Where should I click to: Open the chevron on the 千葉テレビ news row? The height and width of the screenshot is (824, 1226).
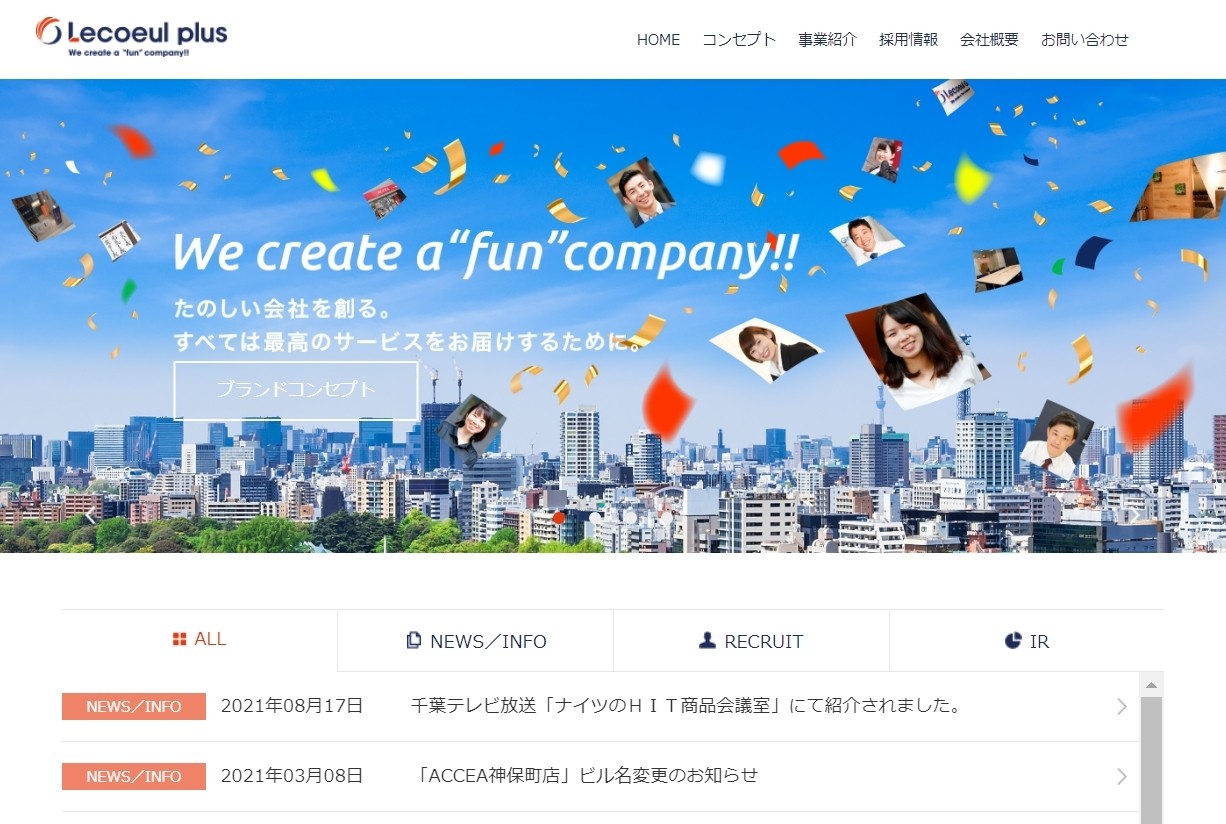tap(1122, 707)
